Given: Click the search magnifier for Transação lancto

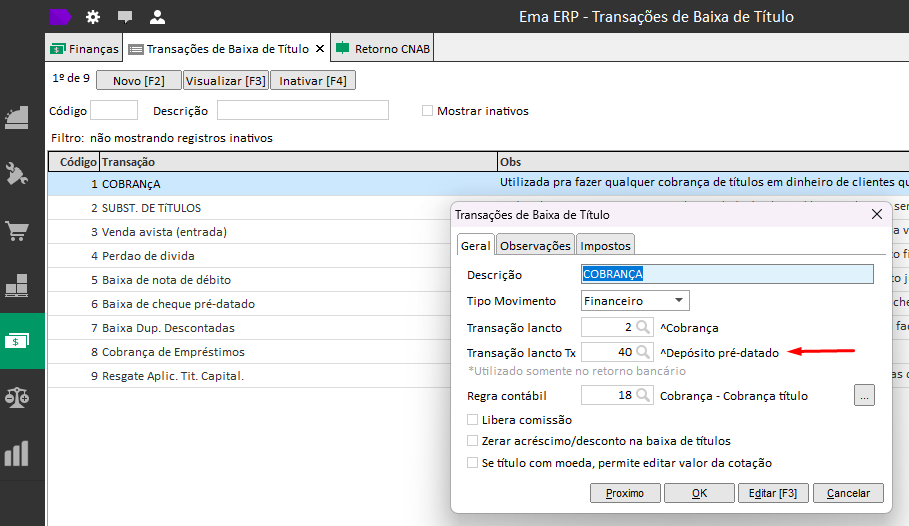Looking at the screenshot, I should [x=642, y=327].
